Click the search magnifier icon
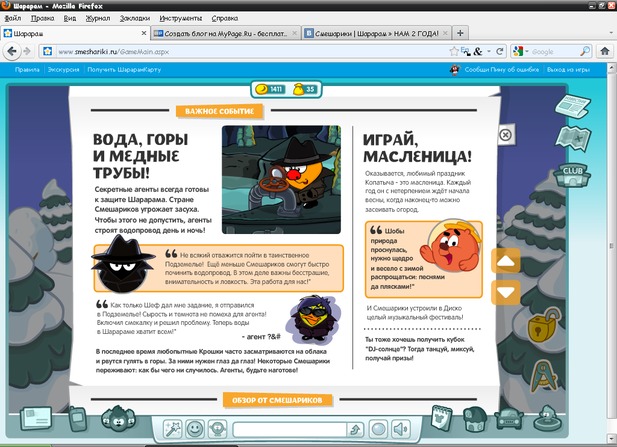This screenshot has width=617, height=447. (x=585, y=51)
